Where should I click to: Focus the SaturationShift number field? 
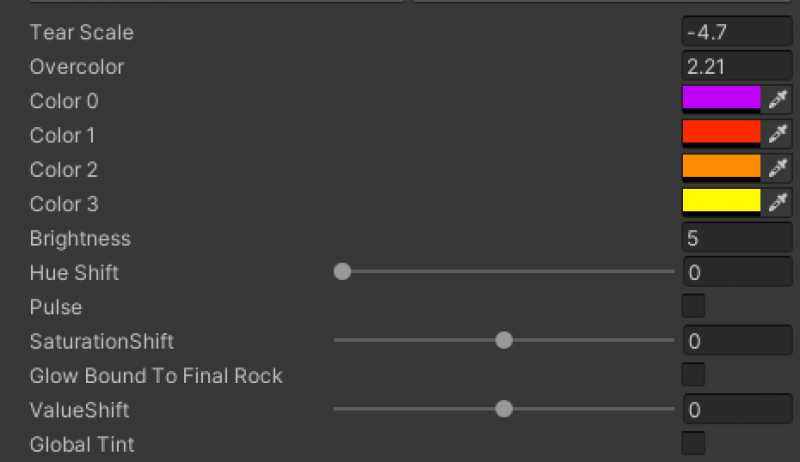click(736, 341)
